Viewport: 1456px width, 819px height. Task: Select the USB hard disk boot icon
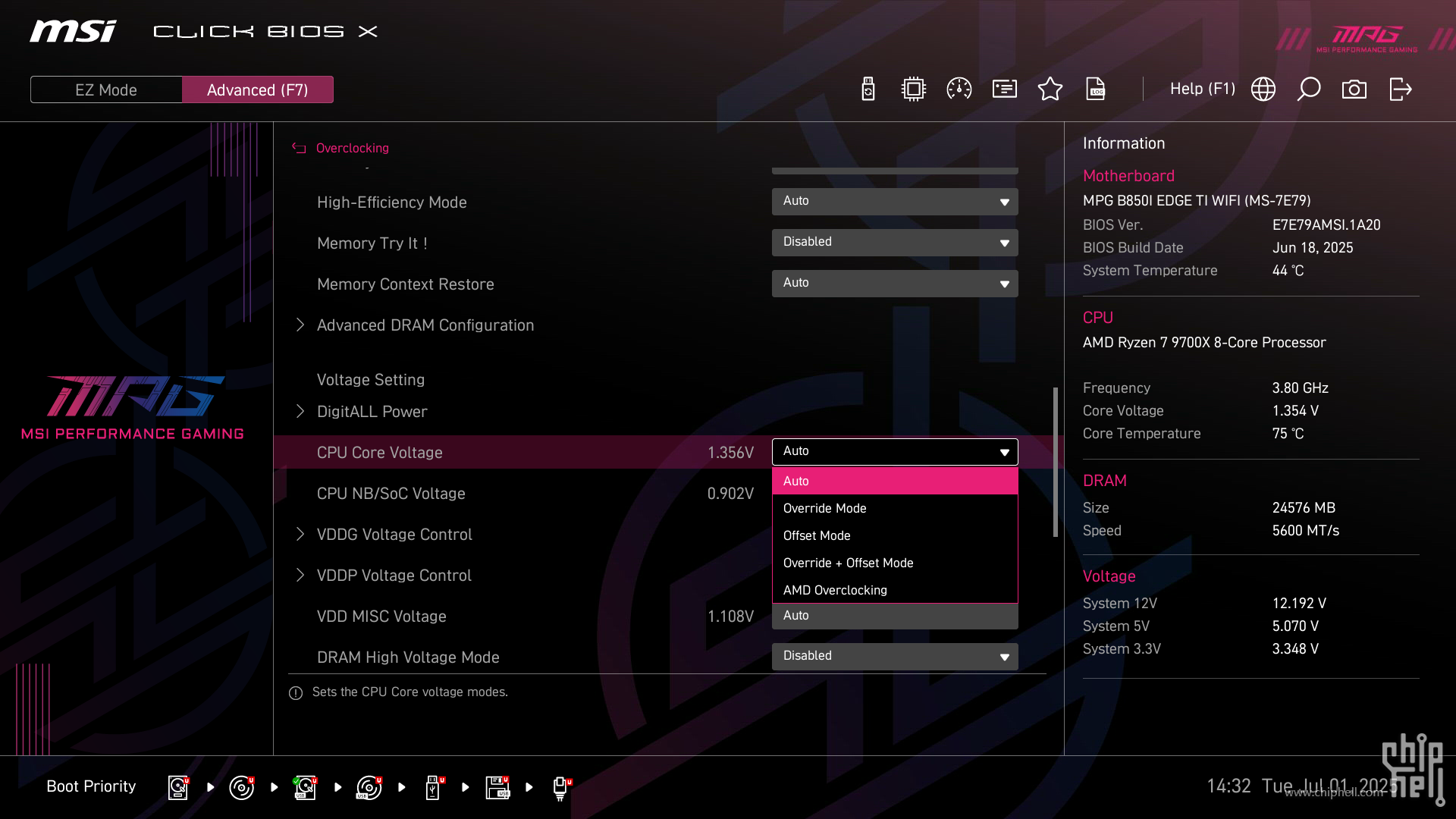[306, 787]
